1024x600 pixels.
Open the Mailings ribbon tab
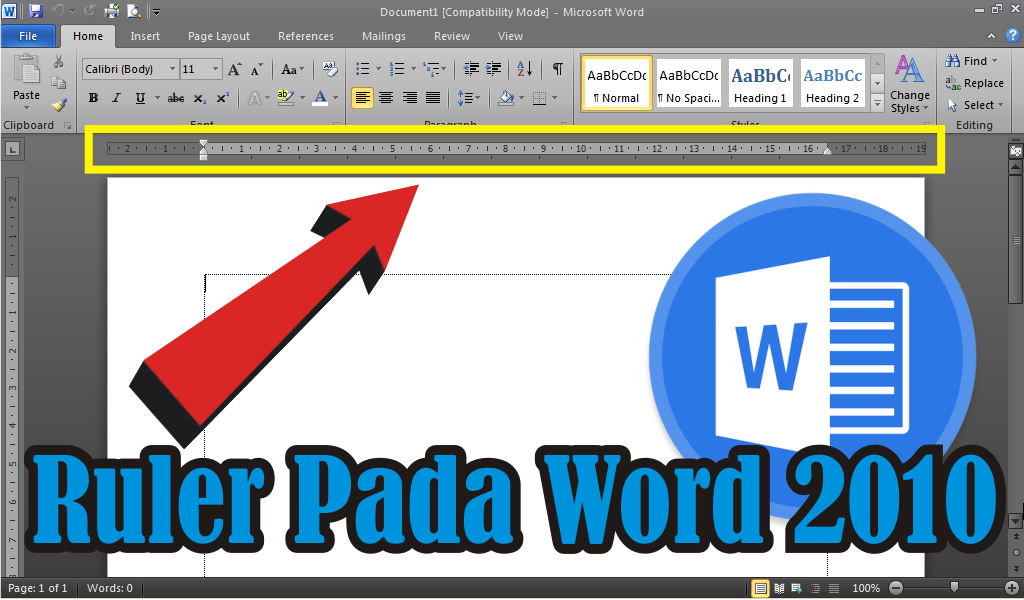(383, 36)
